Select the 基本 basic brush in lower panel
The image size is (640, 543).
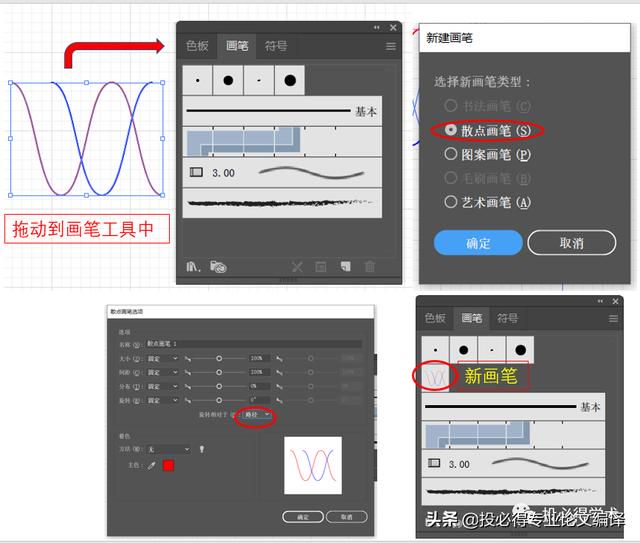coord(513,407)
